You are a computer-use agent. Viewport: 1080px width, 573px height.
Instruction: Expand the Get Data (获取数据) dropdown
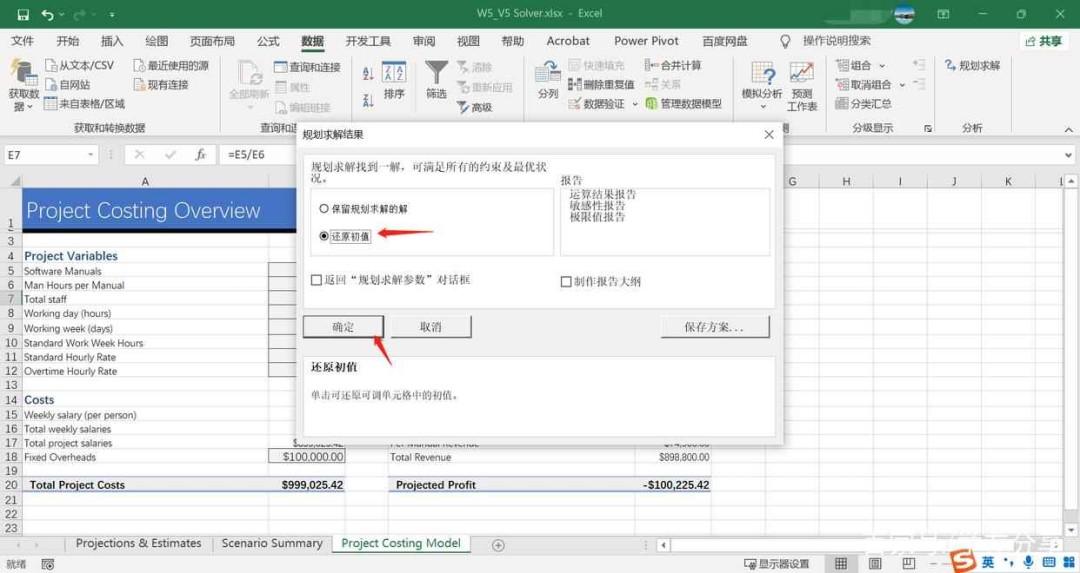point(23,86)
